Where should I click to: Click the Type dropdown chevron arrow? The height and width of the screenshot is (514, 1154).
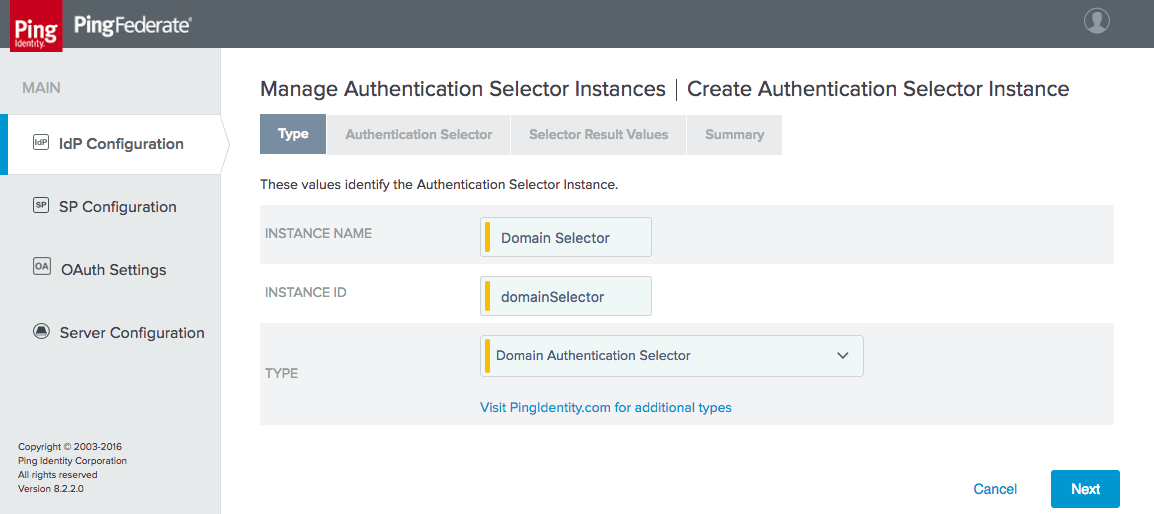[x=843, y=356]
